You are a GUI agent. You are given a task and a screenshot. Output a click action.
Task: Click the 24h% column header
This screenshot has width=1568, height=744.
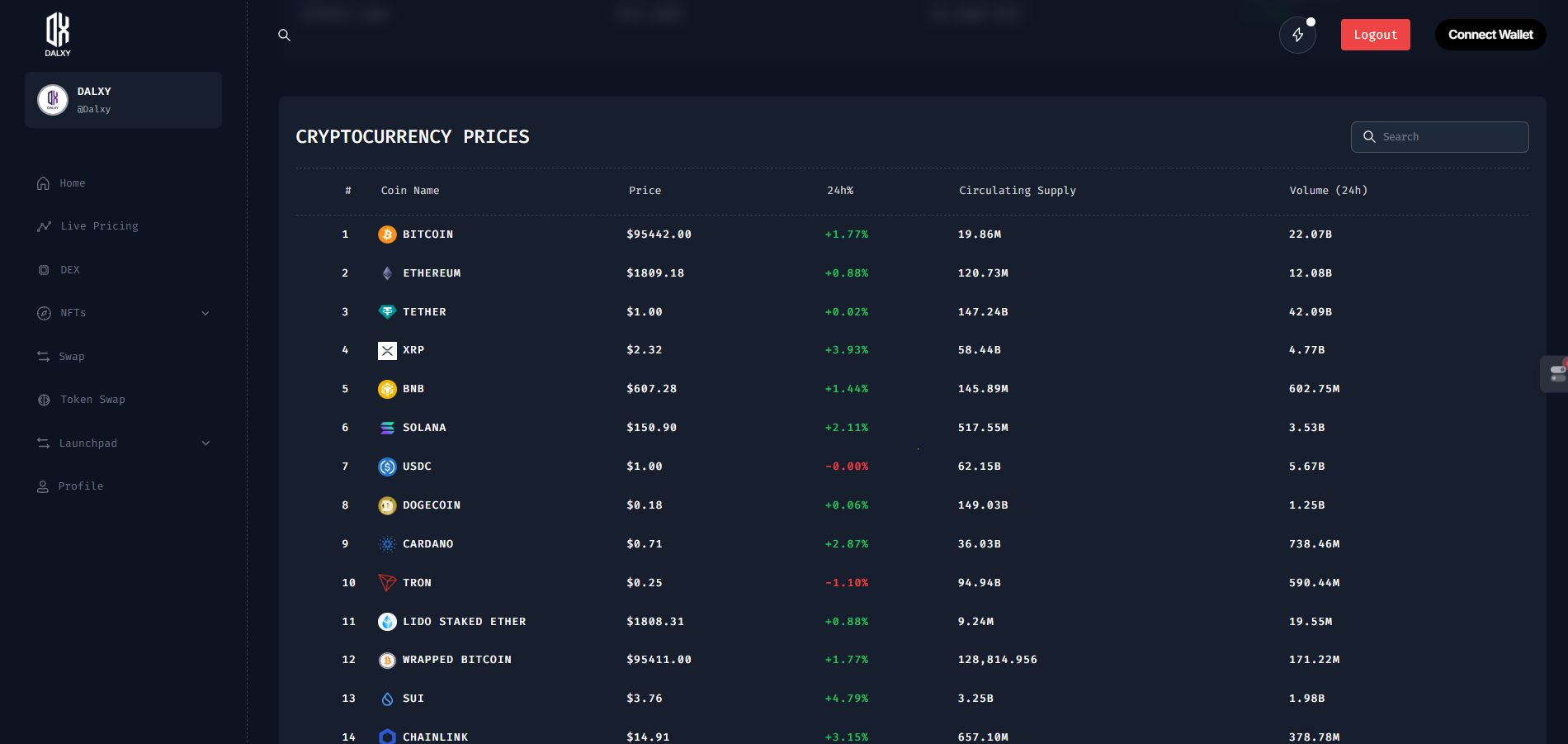pos(840,191)
